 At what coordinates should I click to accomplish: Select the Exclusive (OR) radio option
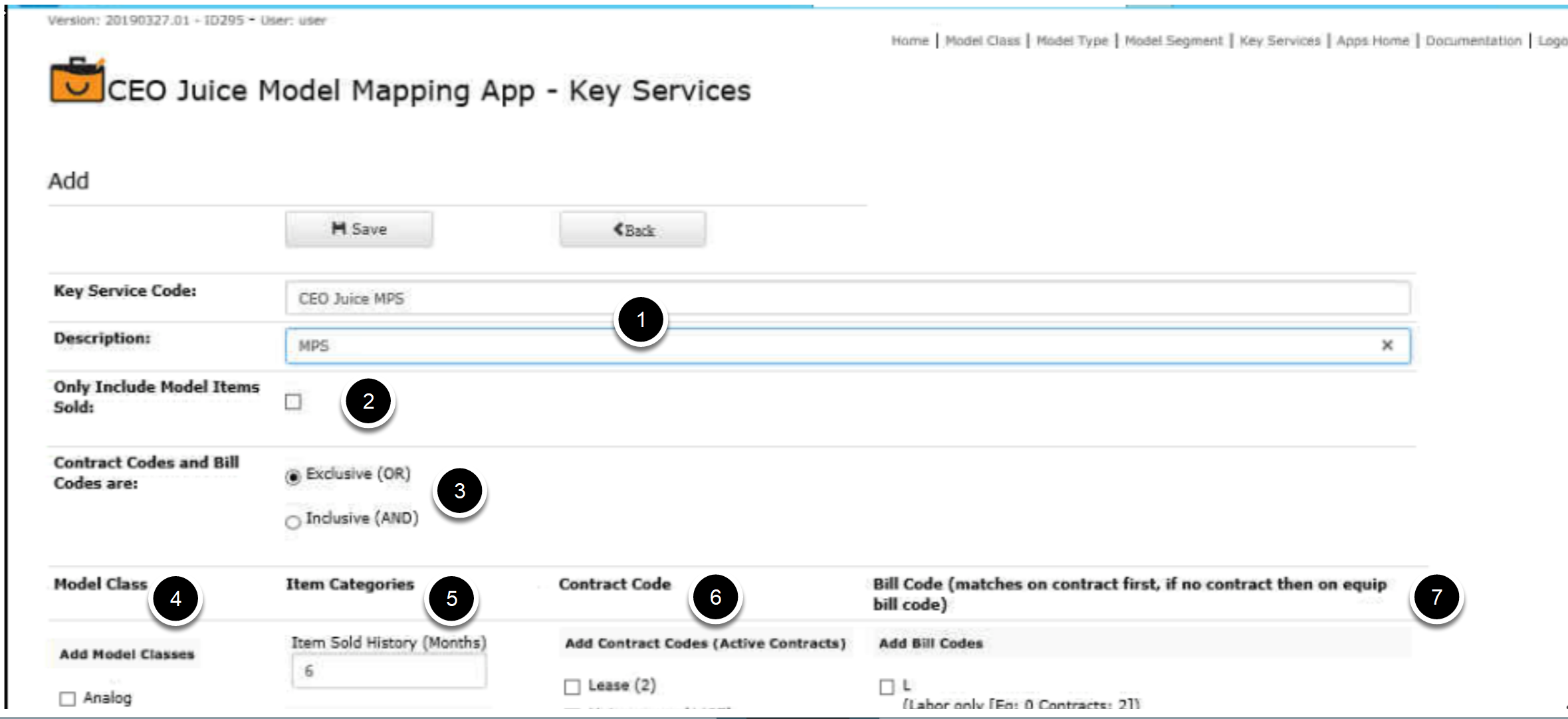click(292, 477)
